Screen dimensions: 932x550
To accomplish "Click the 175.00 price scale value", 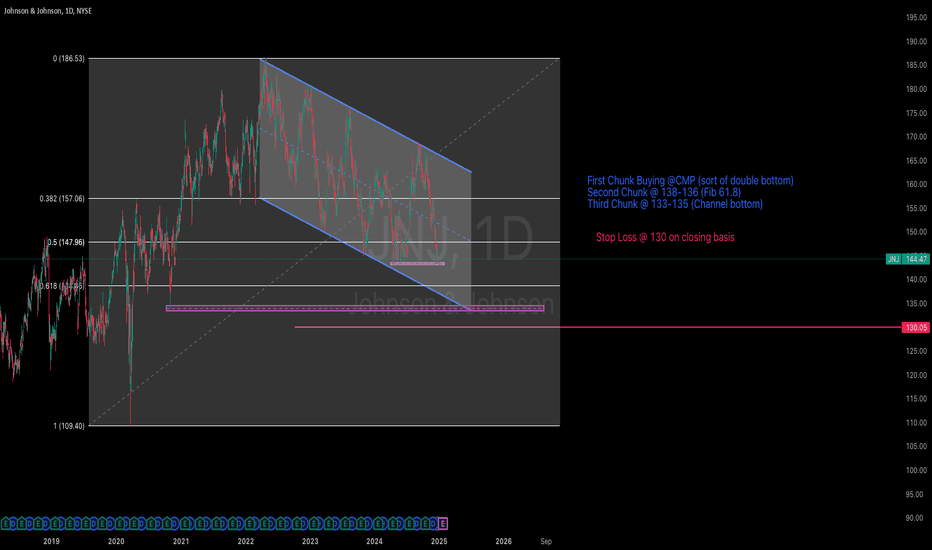I will [x=916, y=113].
